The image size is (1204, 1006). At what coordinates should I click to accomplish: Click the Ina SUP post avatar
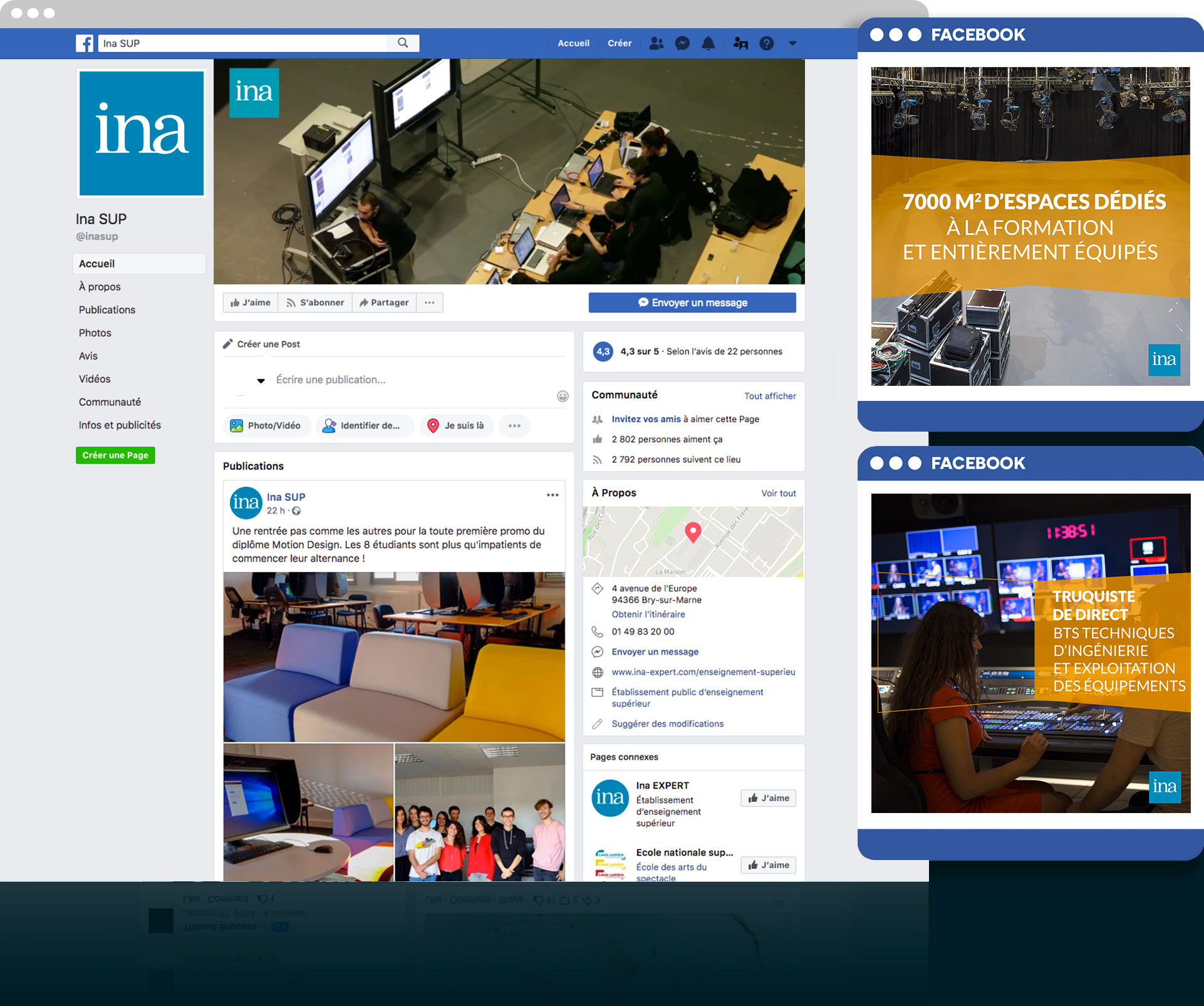pos(246,502)
